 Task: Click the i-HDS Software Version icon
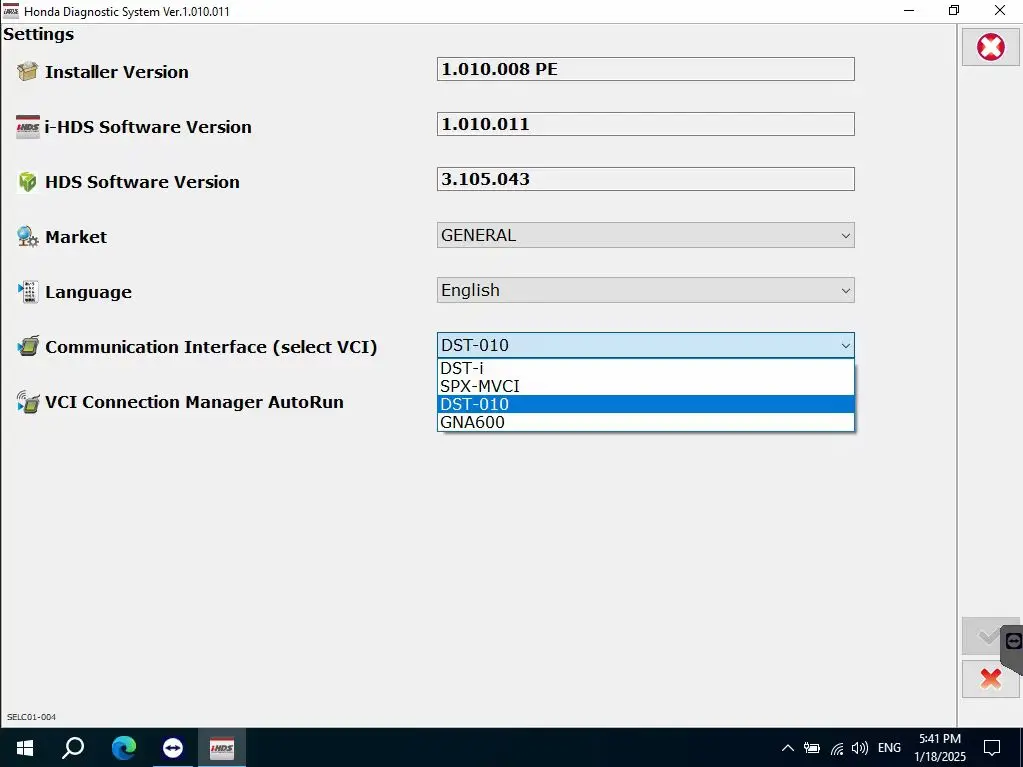tap(27, 127)
